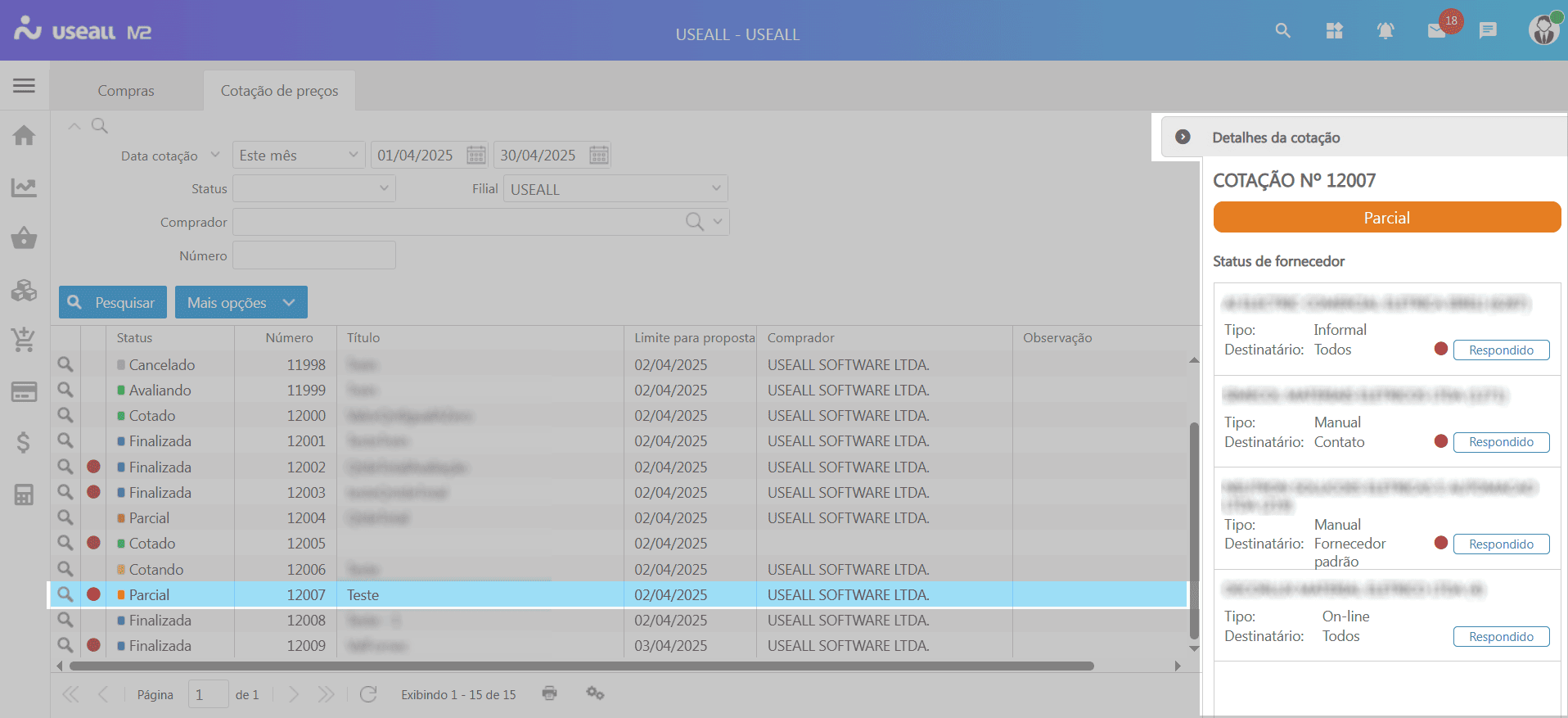1568x718 pixels.
Task: Sort by the Comprador column header
Action: click(x=884, y=337)
